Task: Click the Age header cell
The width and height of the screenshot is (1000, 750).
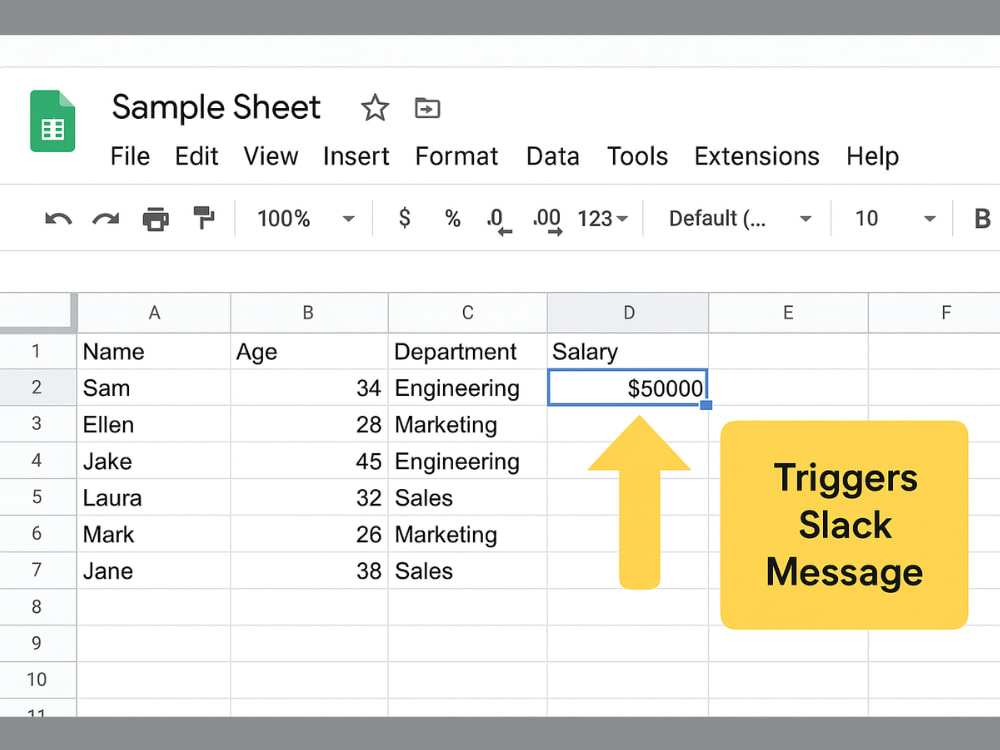Action: pyautogui.click(x=309, y=351)
